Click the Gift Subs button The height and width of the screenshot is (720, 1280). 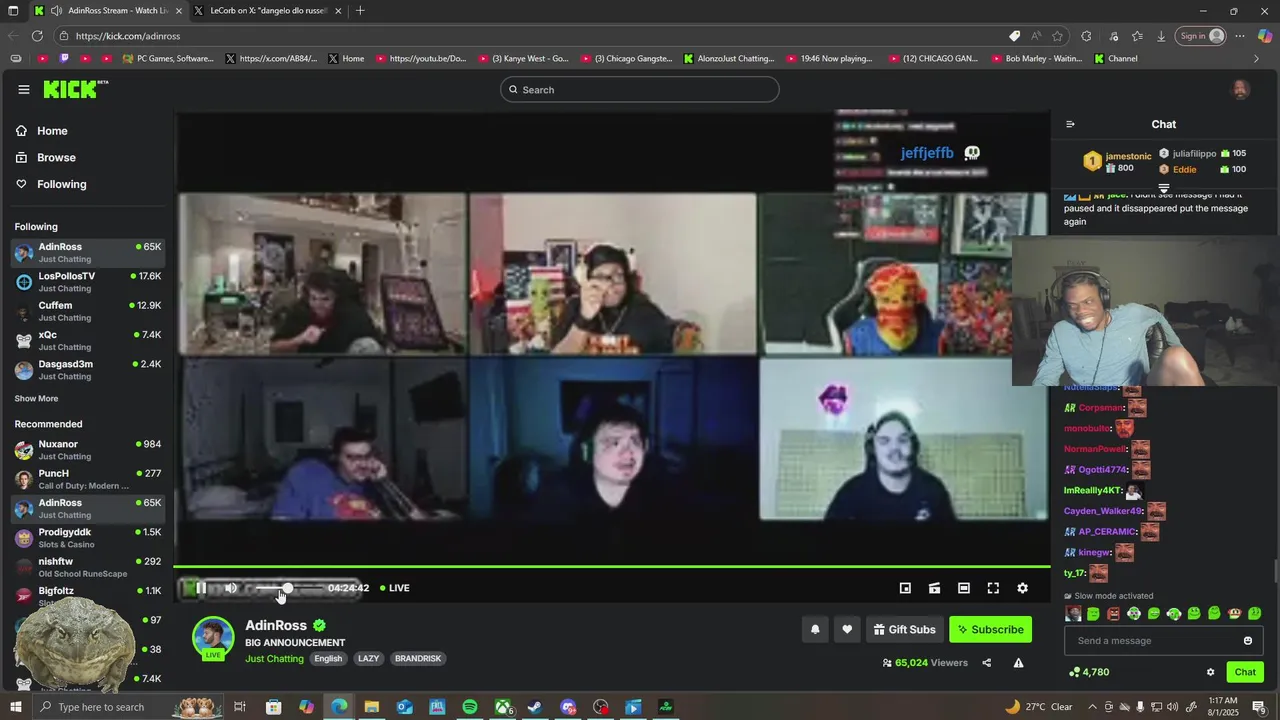click(904, 629)
